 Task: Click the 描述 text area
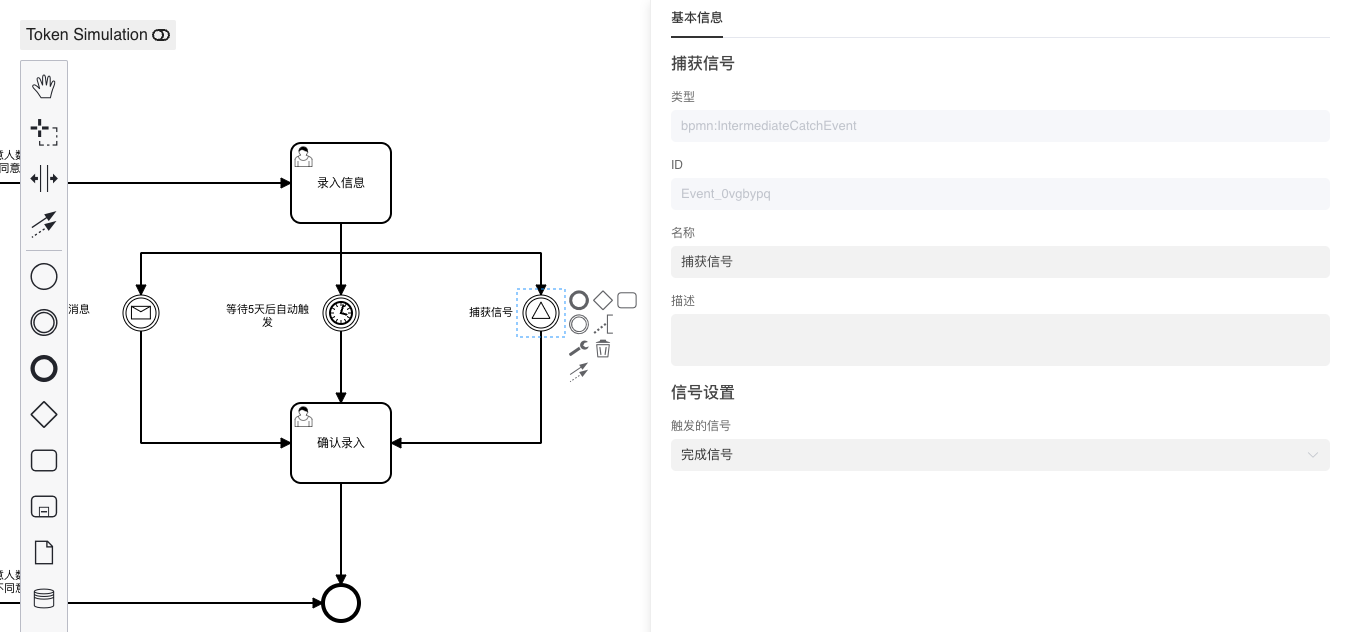coord(999,340)
